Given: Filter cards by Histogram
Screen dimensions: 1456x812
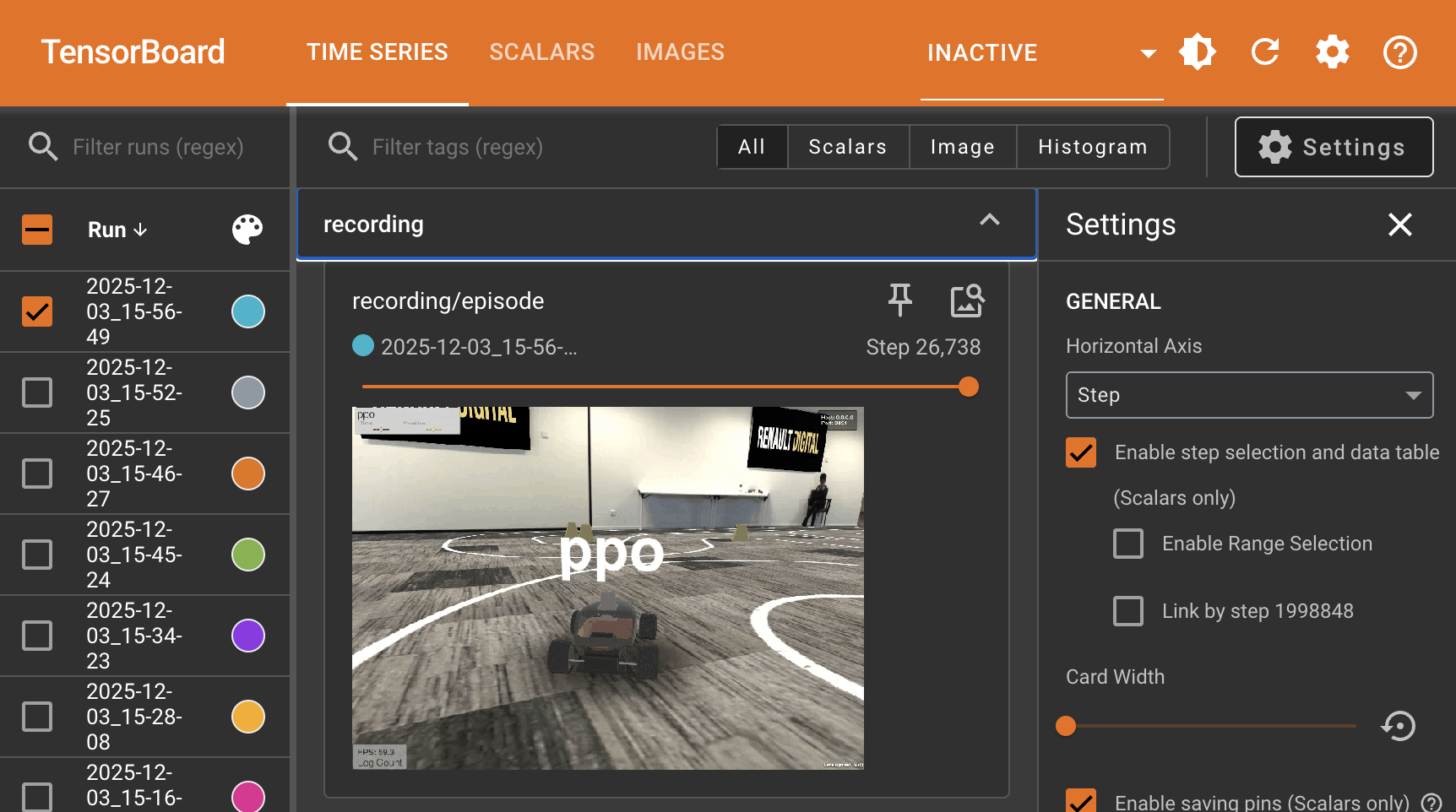Looking at the screenshot, I should tap(1092, 147).
